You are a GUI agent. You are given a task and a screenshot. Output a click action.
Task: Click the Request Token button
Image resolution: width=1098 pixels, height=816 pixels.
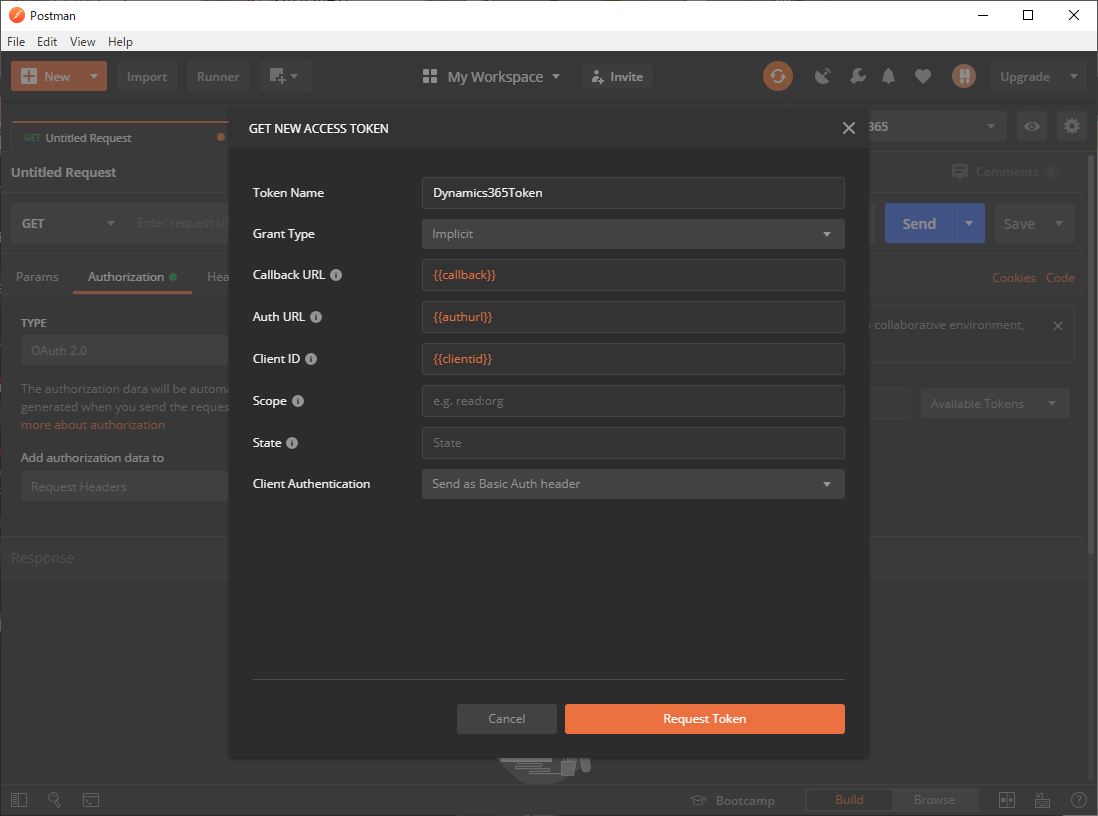tap(704, 719)
